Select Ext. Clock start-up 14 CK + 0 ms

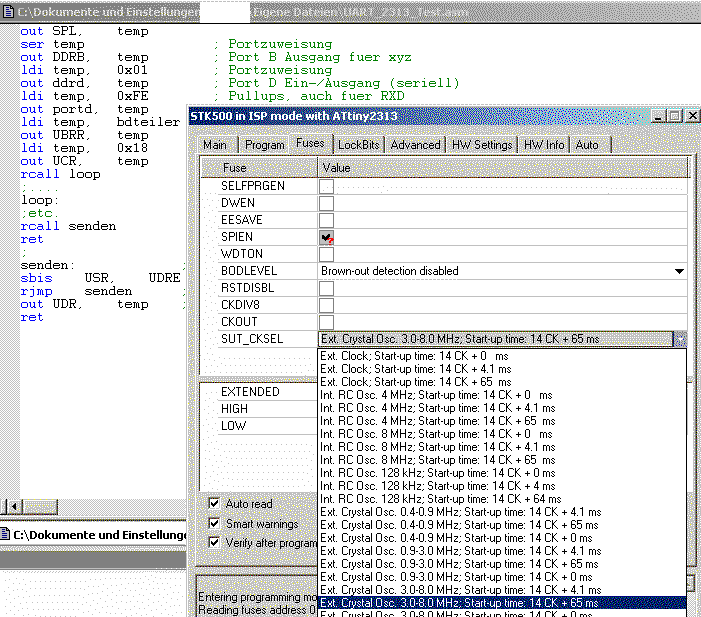click(502, 356)
